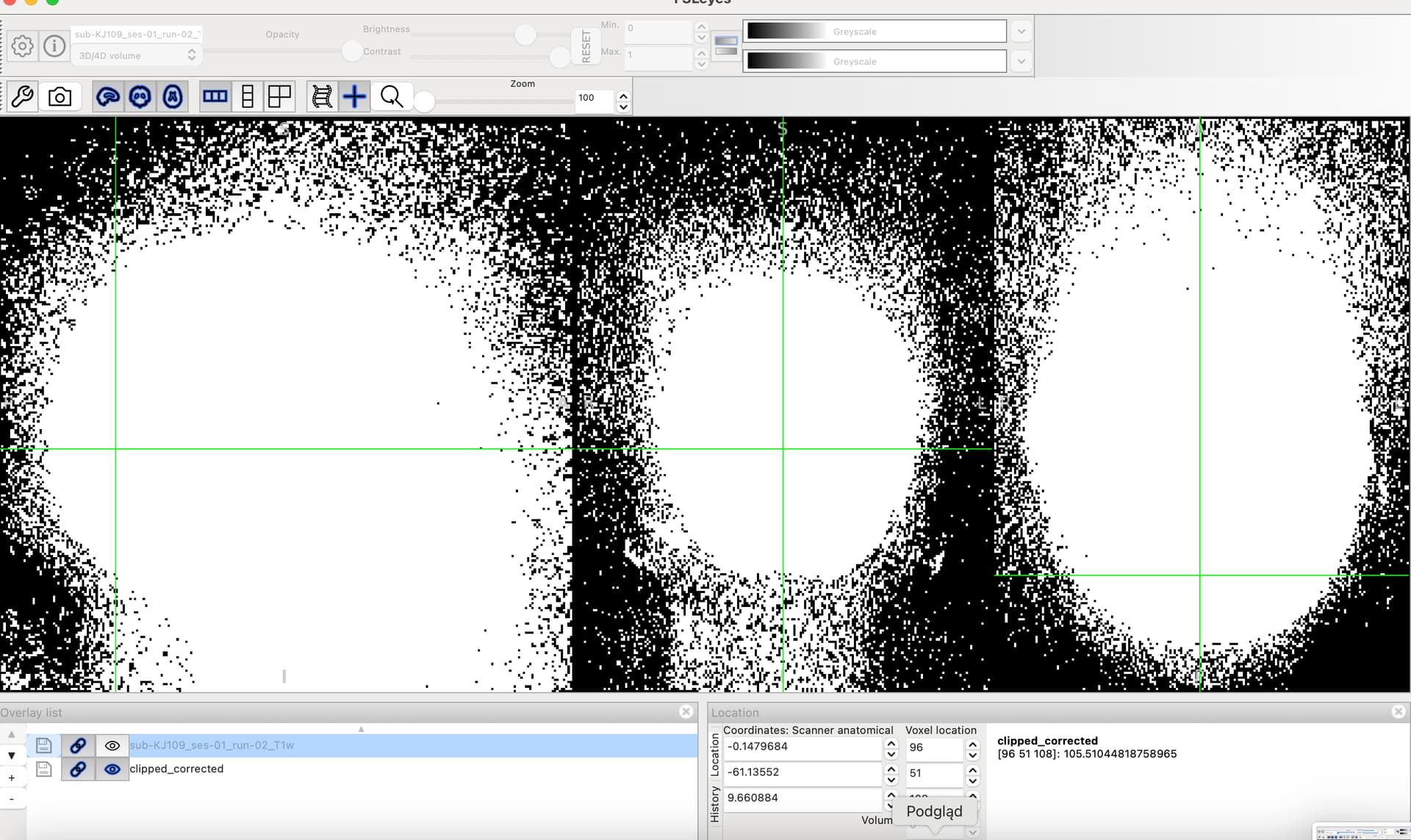Open the 3D/4D volume overlay type dropdown
This screenshot has width=1411, height=840.
coord(137,55)
